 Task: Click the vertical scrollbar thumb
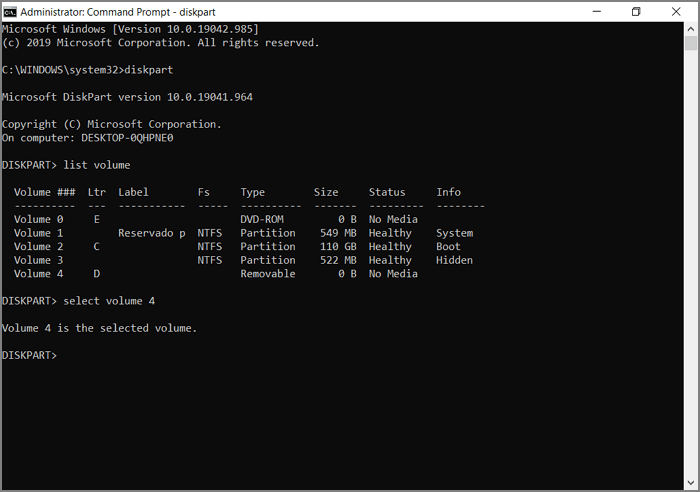coord(691,43)
